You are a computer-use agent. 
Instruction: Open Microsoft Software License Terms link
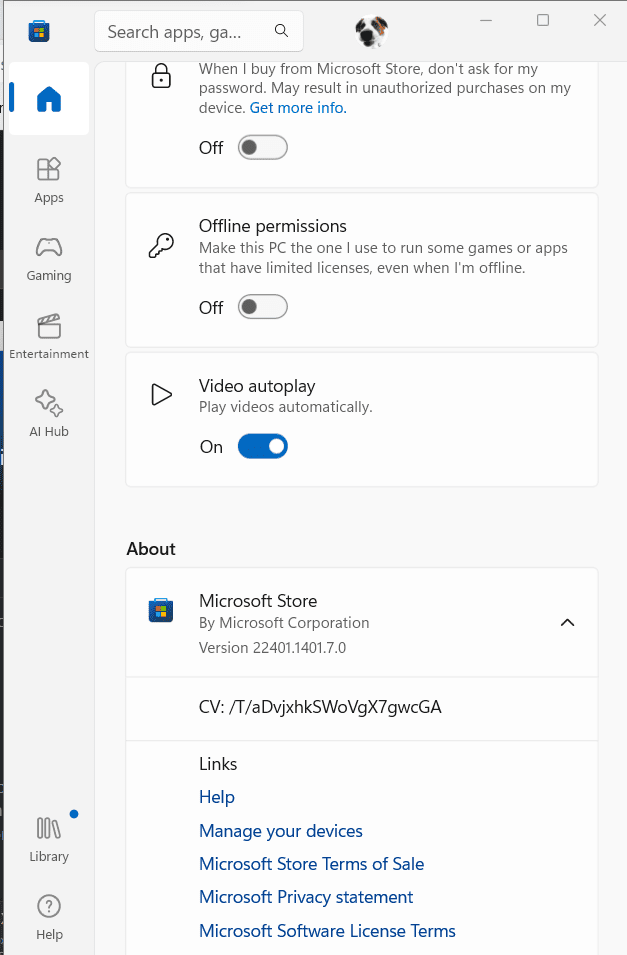coord(327,931)
